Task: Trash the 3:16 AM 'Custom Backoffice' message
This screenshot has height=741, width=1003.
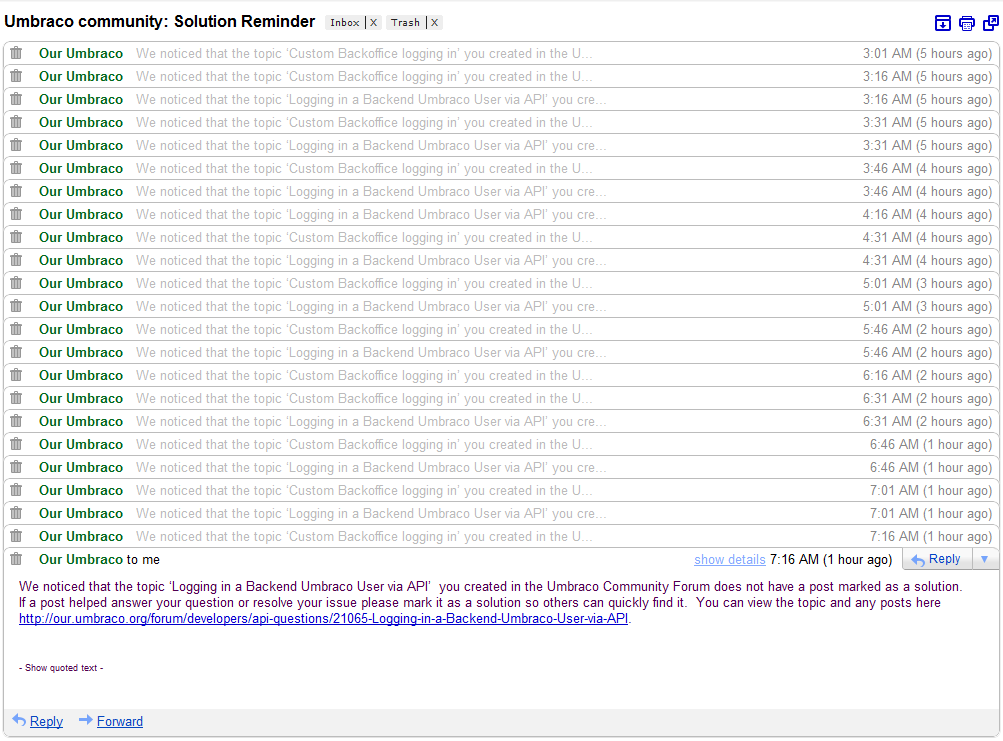Action: [16, 76]
